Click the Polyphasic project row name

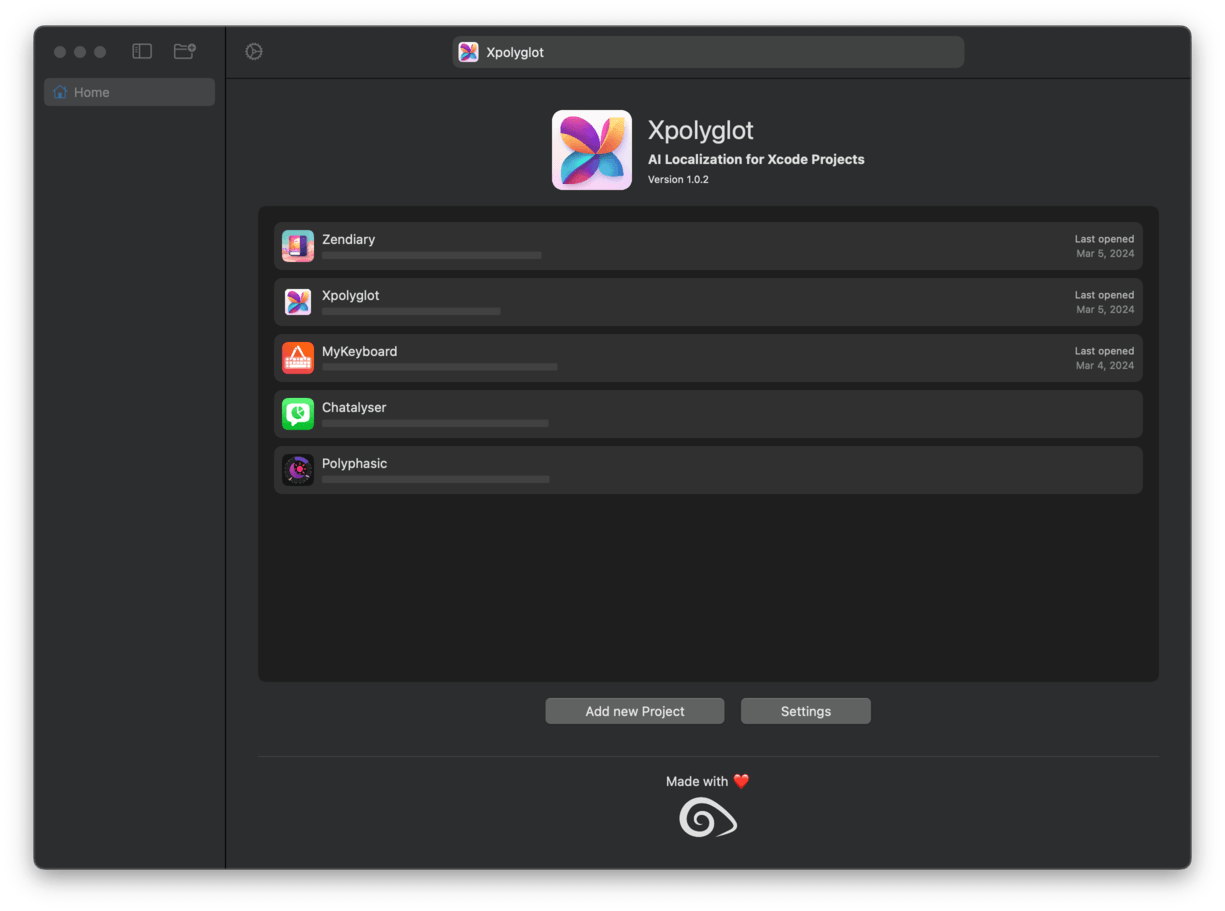coord(354,464)
